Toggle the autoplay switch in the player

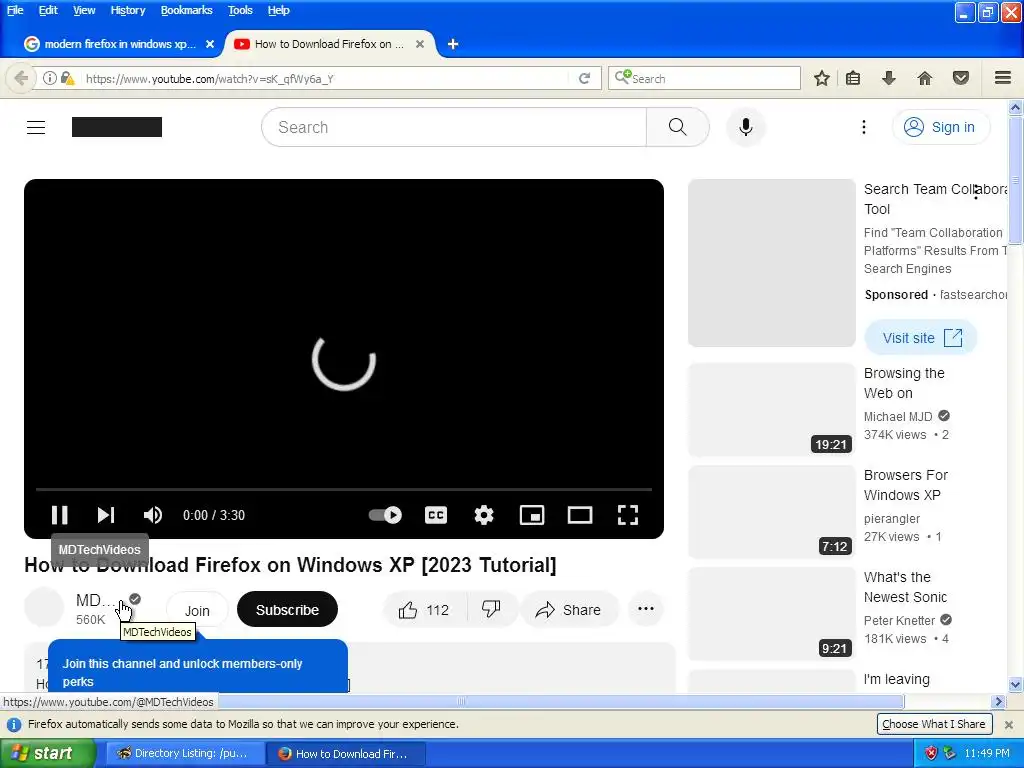(385, 515)
